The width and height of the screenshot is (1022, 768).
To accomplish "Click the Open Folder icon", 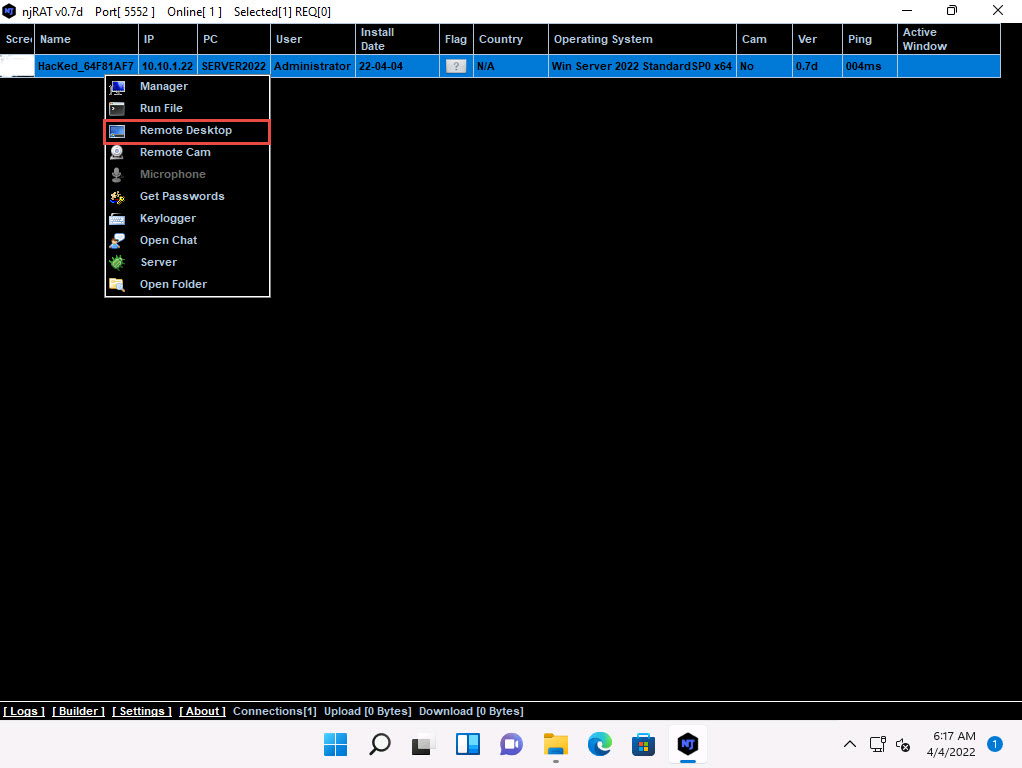I will tap(117, 285).
